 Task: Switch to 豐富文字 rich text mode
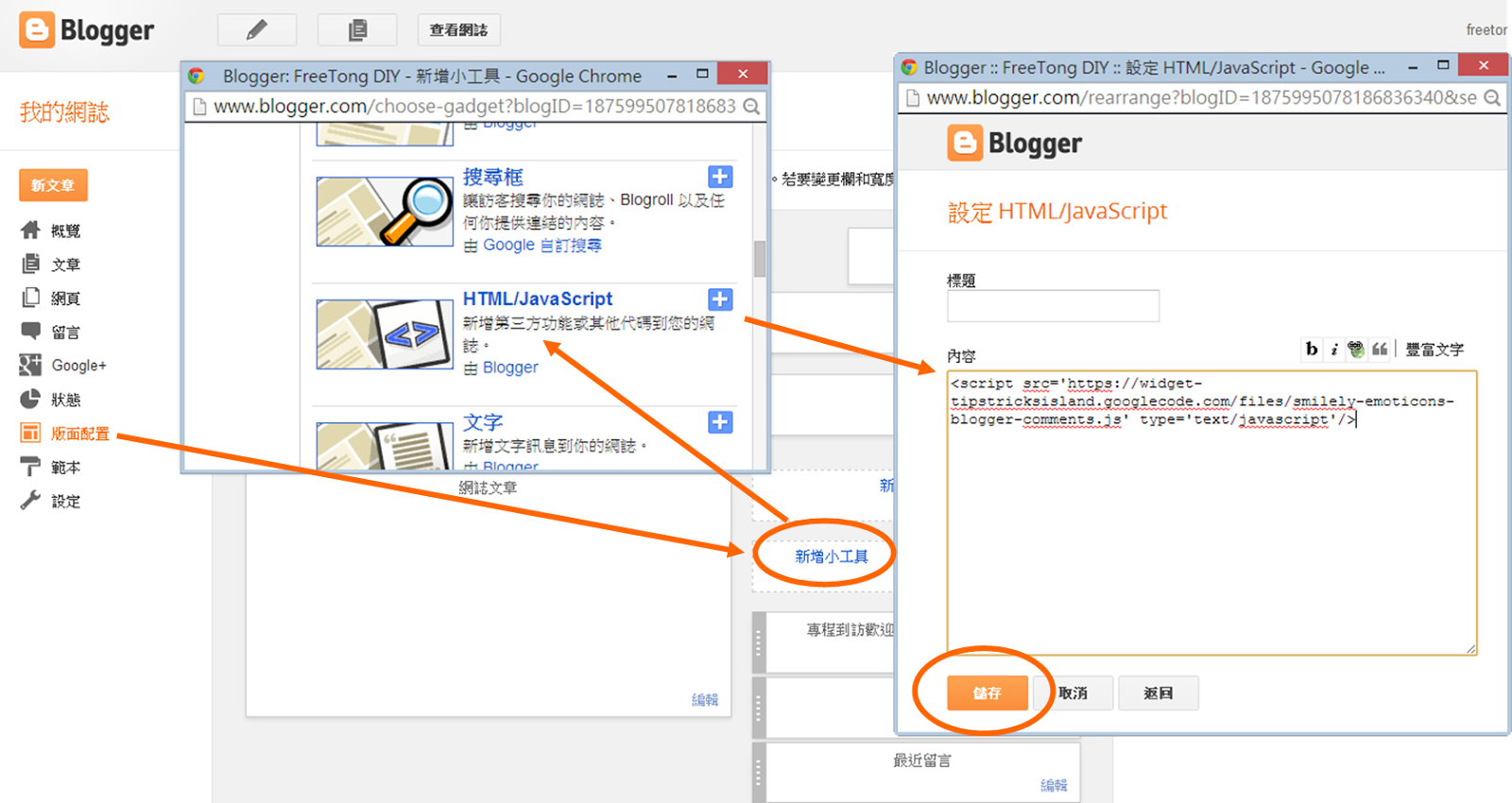(1435, 350)
